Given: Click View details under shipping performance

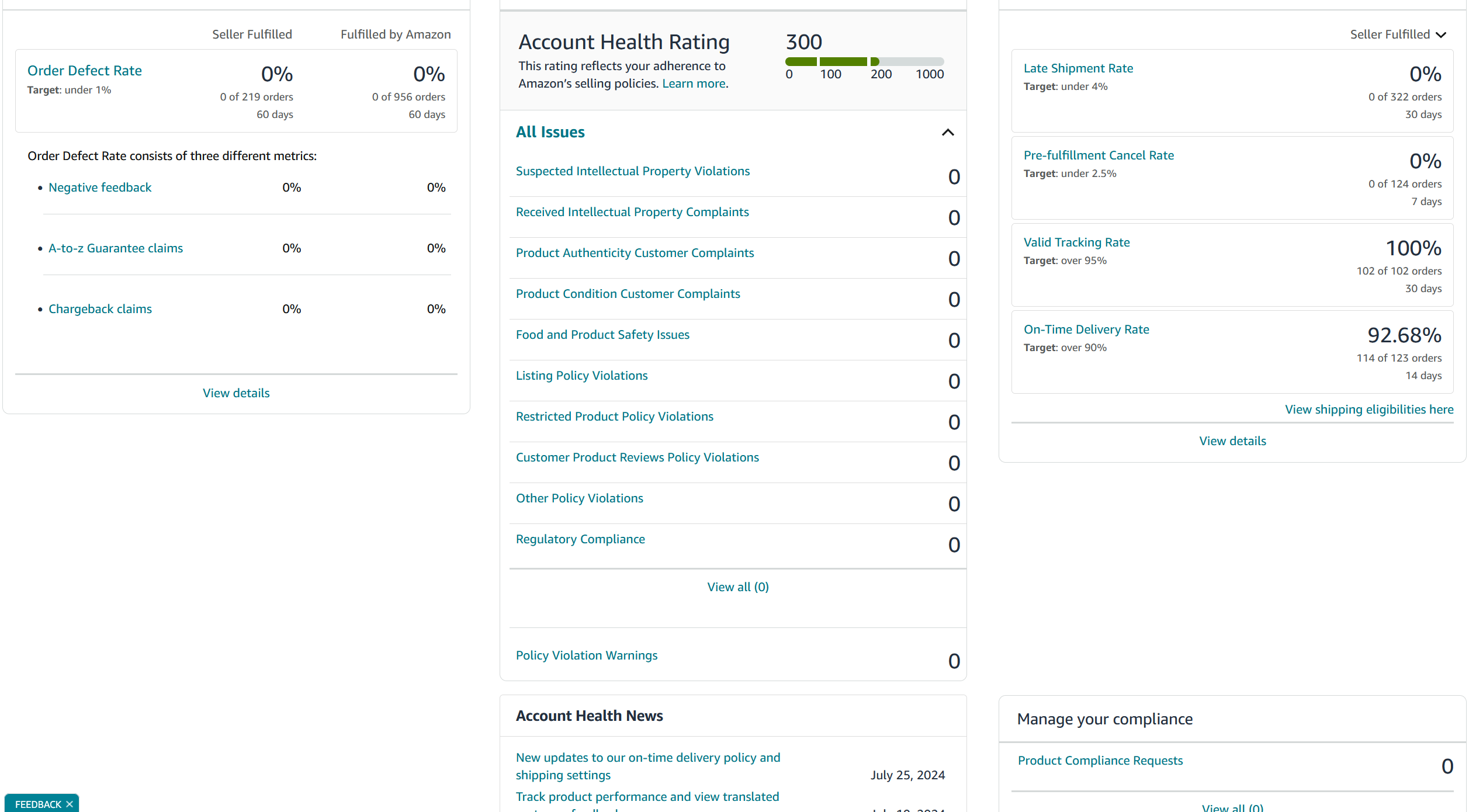Looking at the screenshot, I should point(1232,441).
